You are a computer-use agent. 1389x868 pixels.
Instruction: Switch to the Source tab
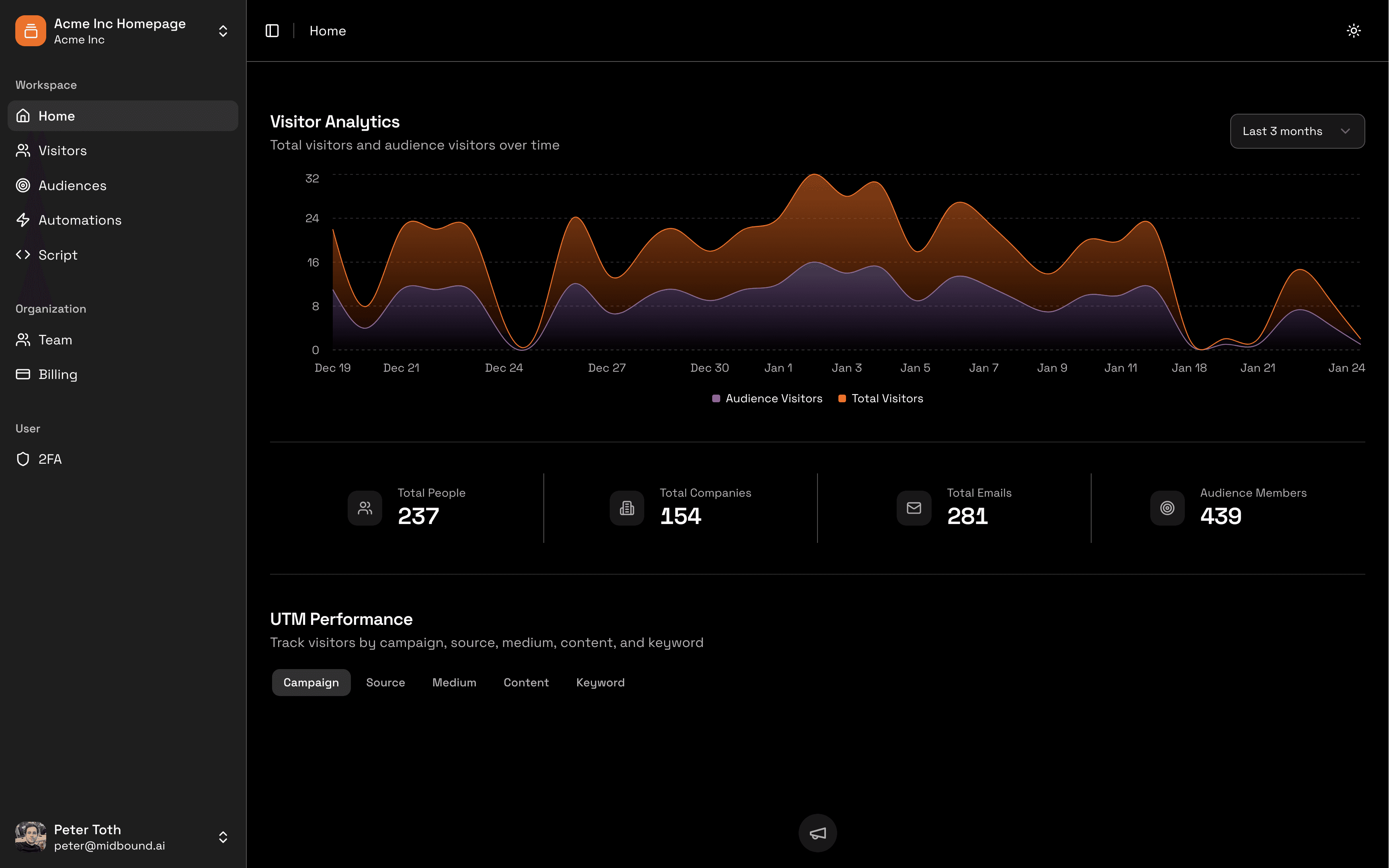coord(385,682)
